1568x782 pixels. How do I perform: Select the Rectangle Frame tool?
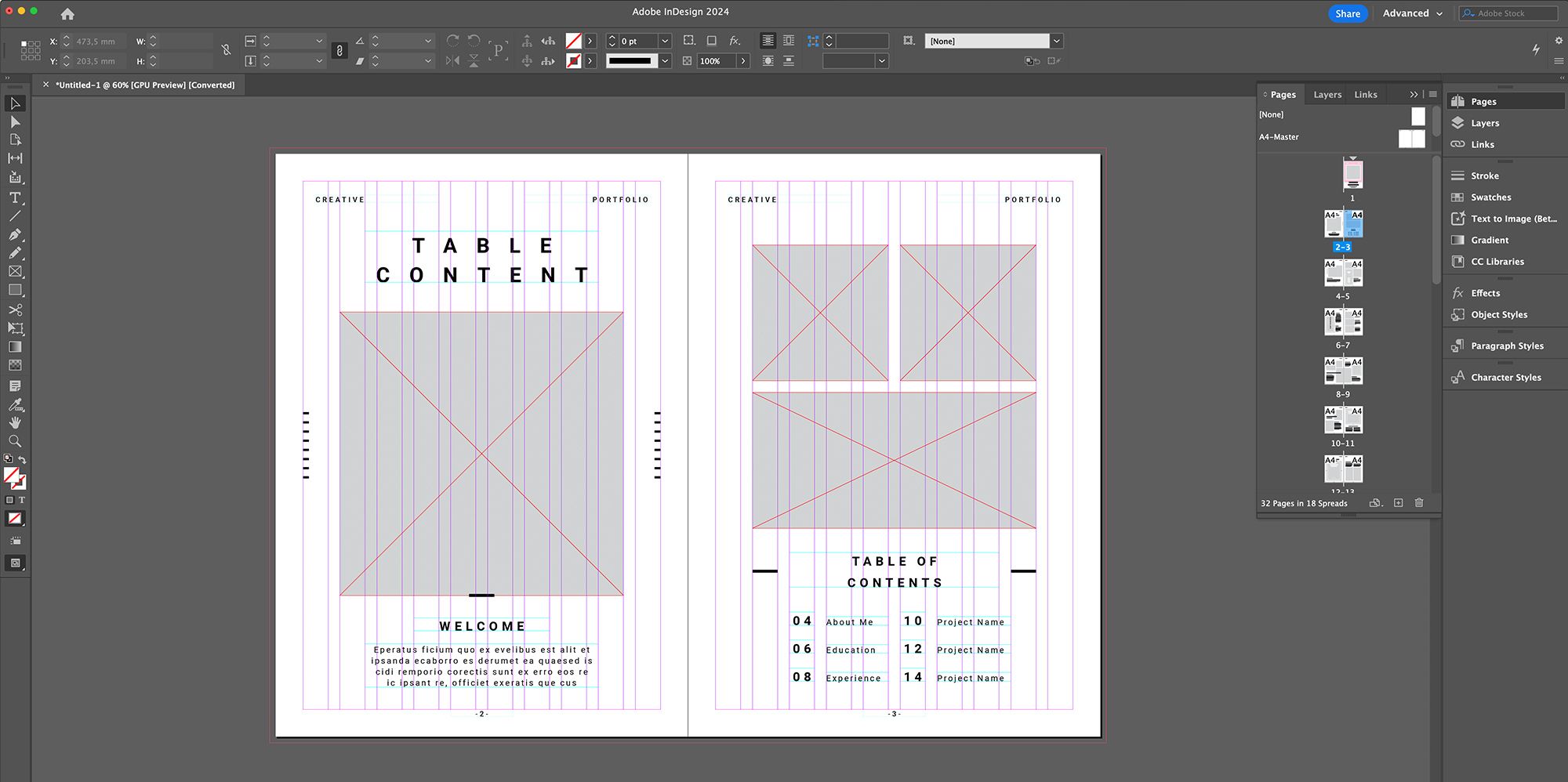15,271
